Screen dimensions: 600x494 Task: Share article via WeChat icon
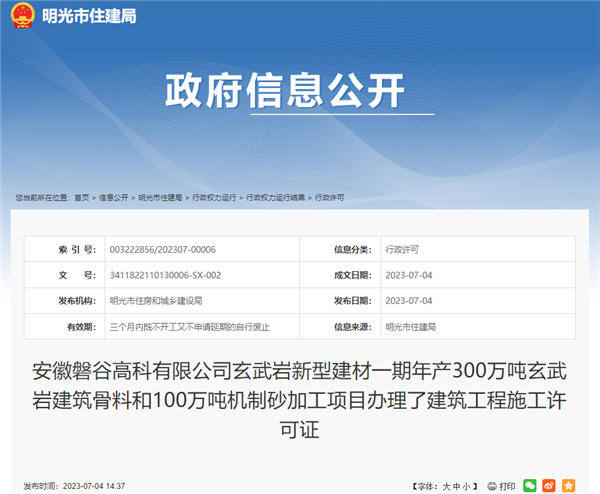click(530, 485)
